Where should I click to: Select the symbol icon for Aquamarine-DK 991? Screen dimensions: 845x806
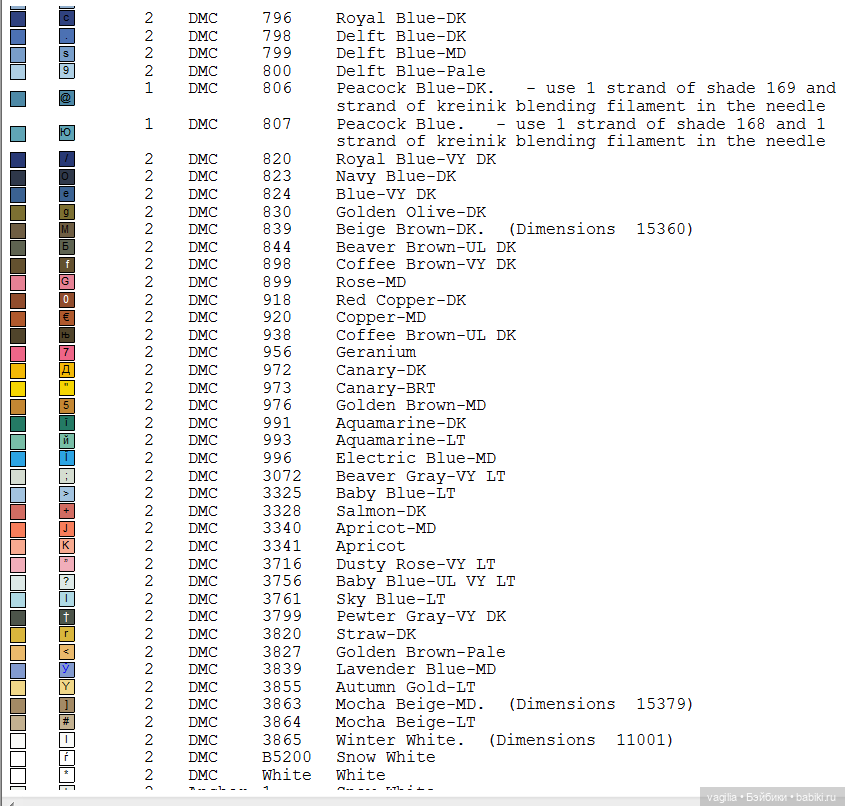pyautogui.click(x=67, y=423)
